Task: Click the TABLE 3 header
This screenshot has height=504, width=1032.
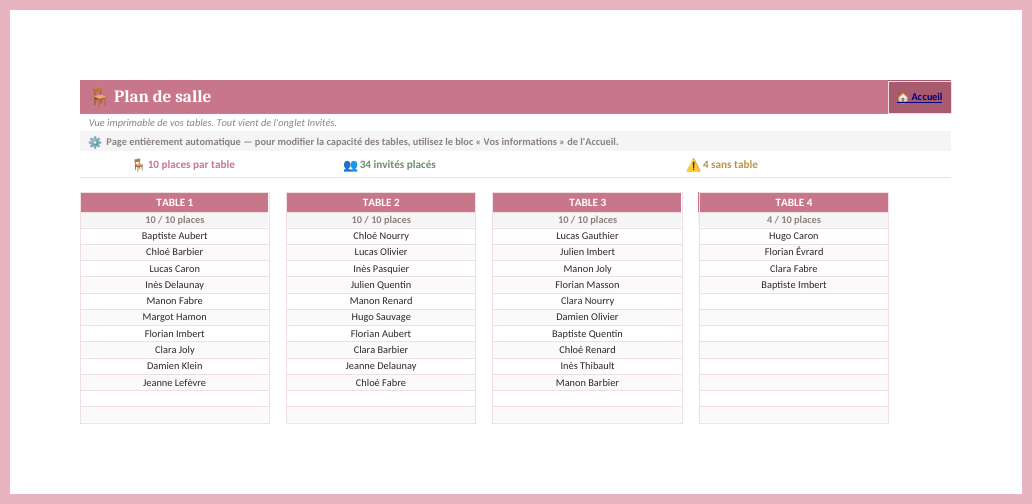Action: pyautogui.click(x=587, y=203)
